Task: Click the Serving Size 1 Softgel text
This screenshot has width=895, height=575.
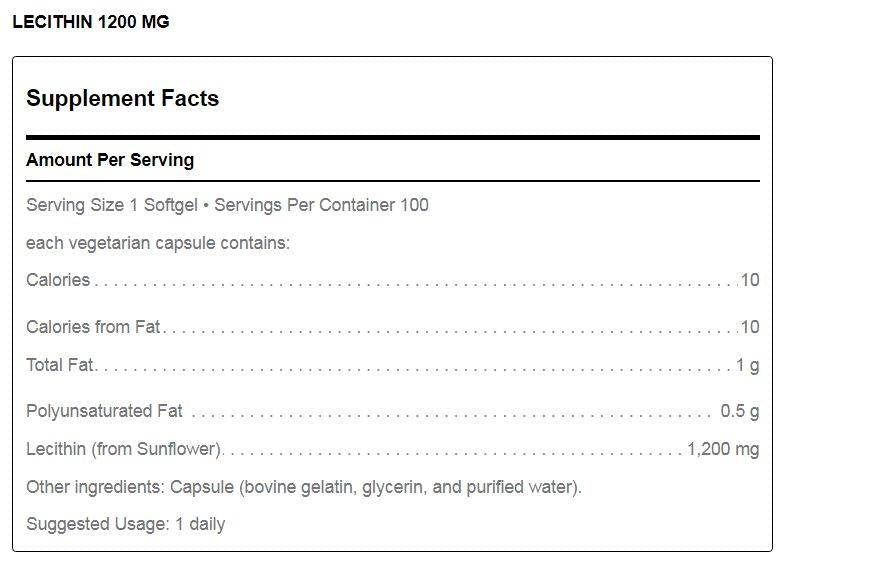Action: [x=112, y=204]
